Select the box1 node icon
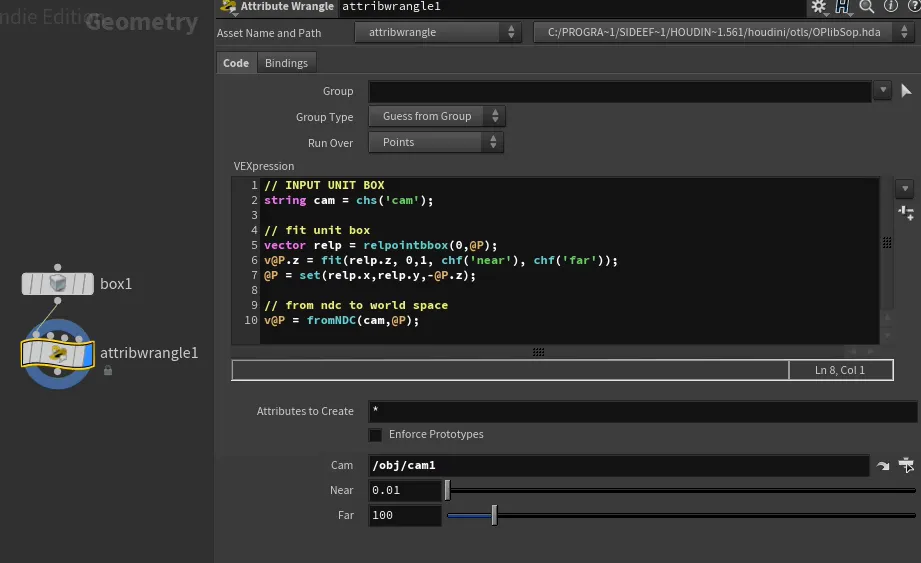This screenshot has height=563, width=921. coord(57,284)
